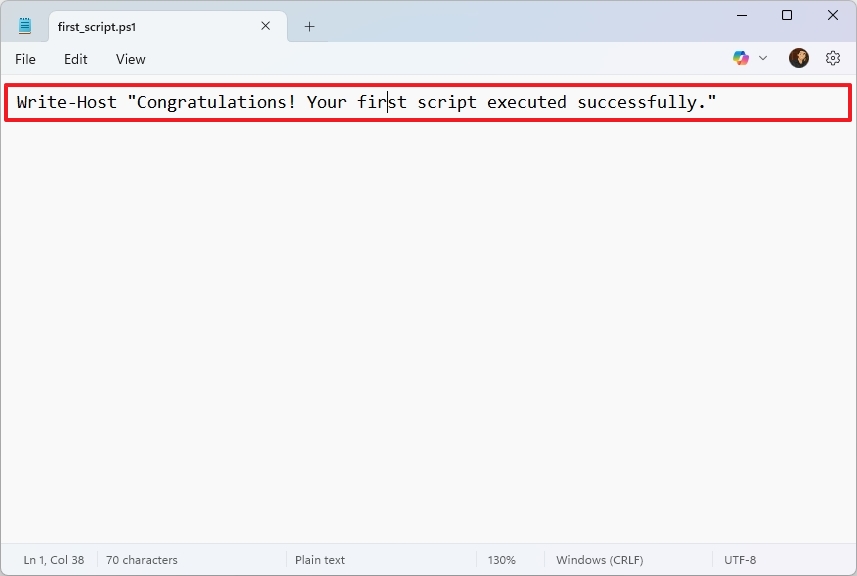Click the Notepad app icon in title bar

click(25, 27)
